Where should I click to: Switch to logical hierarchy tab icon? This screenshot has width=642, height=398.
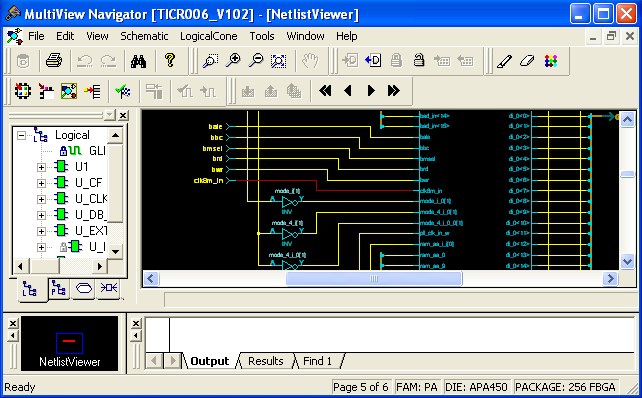pyautogui.click(x=30, y=289)
